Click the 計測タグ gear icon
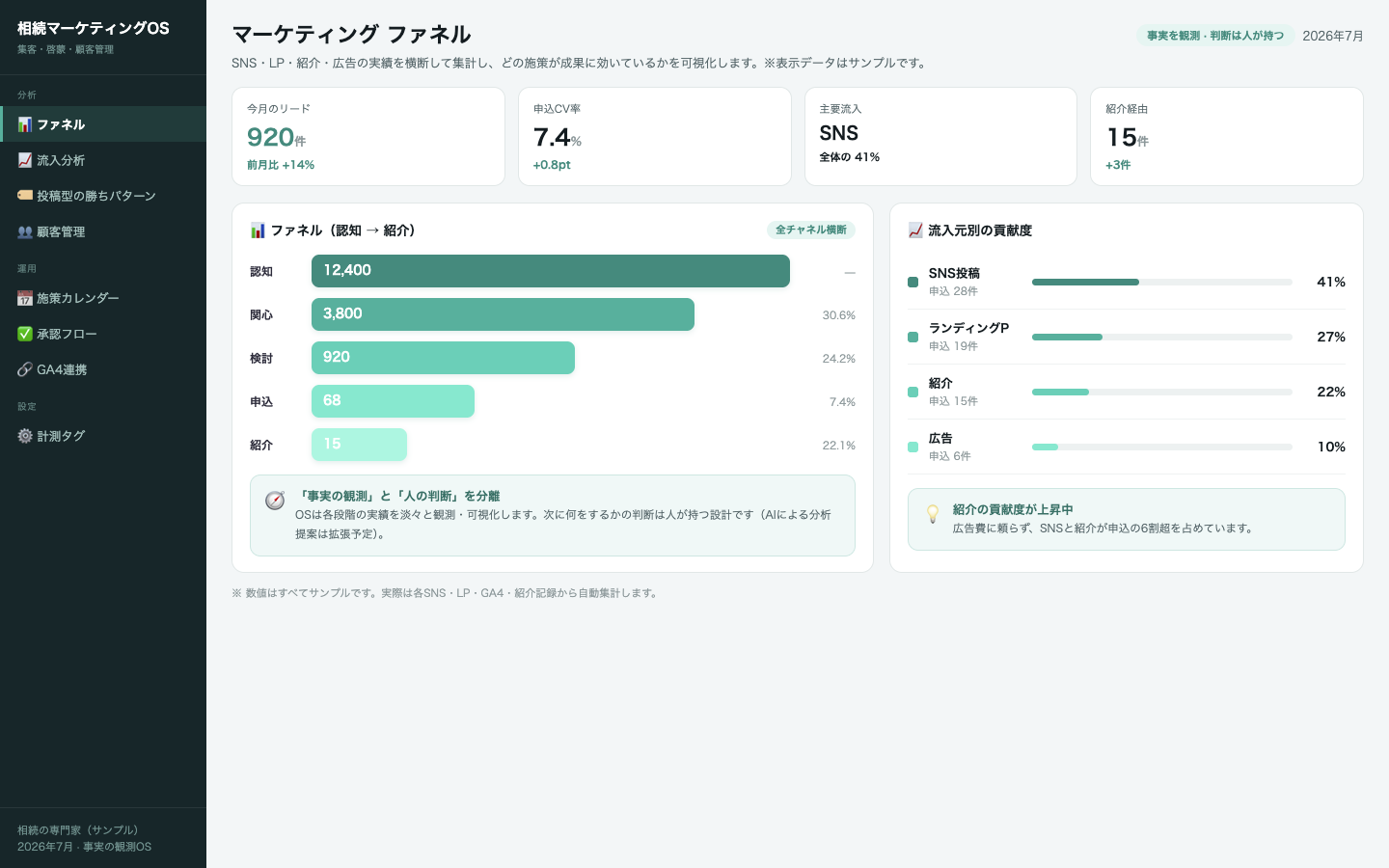The height and width of the screenshot is (868, 1389). (25, 436)
